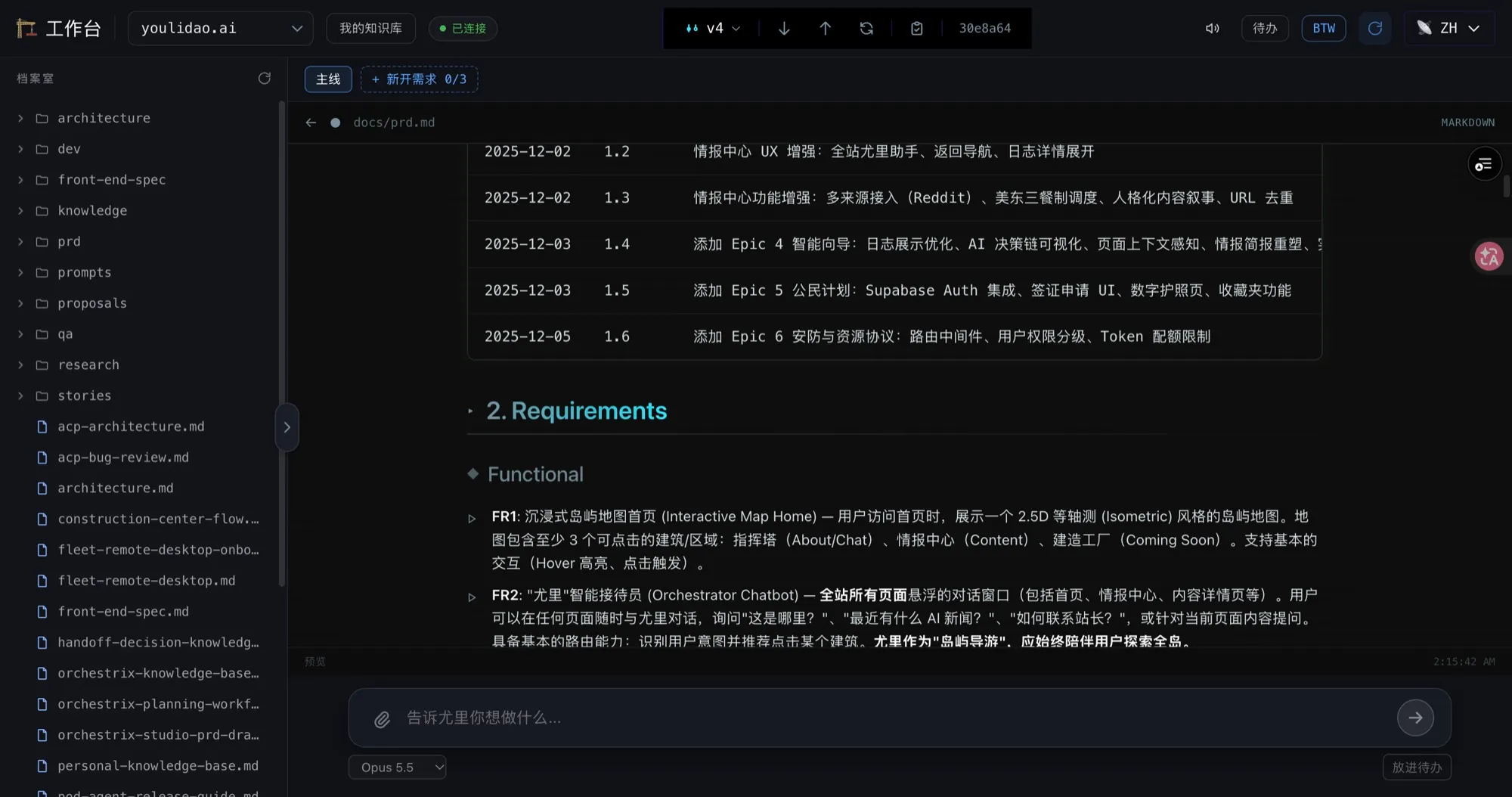Click the docs/prd.md path

(394, 122)
